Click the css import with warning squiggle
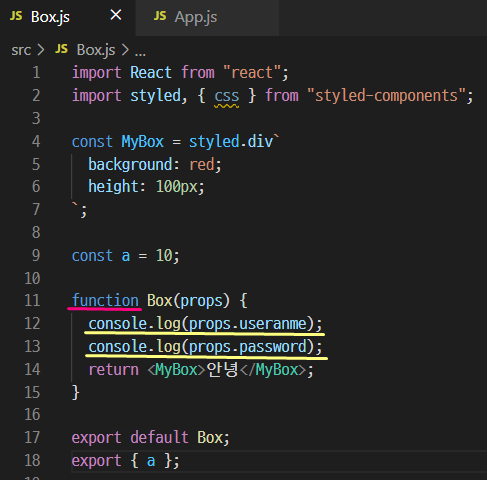Image resolution: width=487 pixels, height=480 pixels. [x=227, y=96]
